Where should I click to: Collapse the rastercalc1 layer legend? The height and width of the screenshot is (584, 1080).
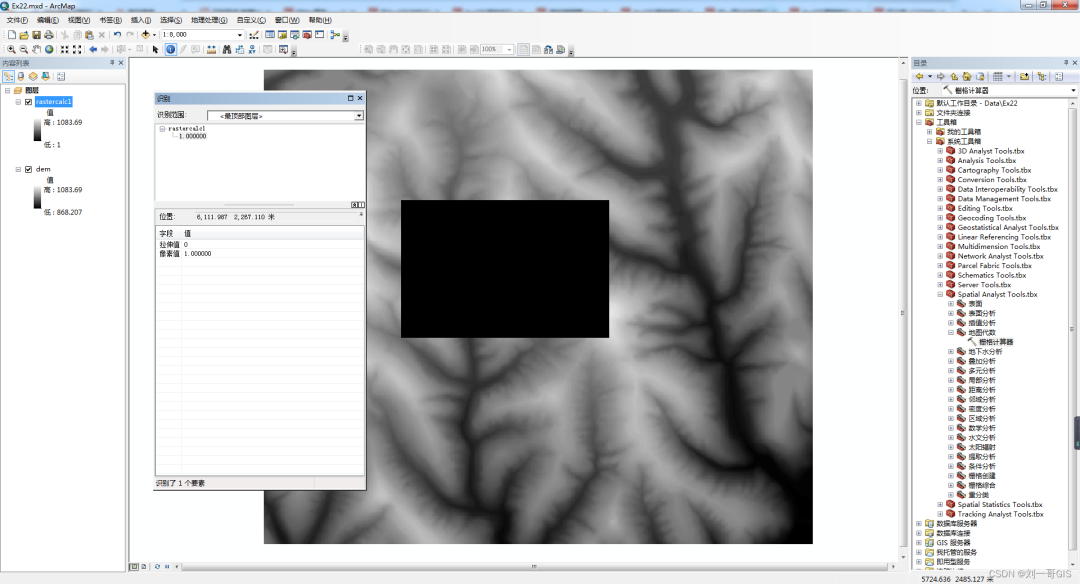(x=19, y=102)
